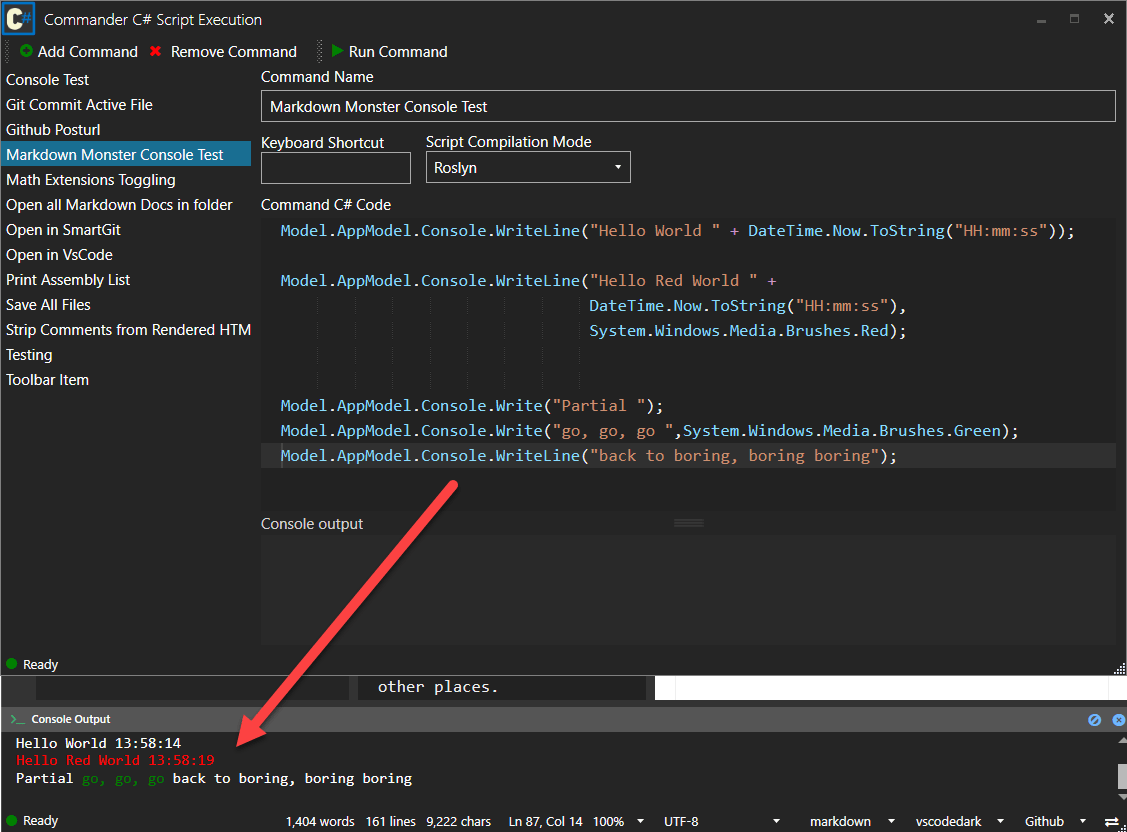Select the Print Assembly List command
1127x832 pixels.
[x=126, y=279]
